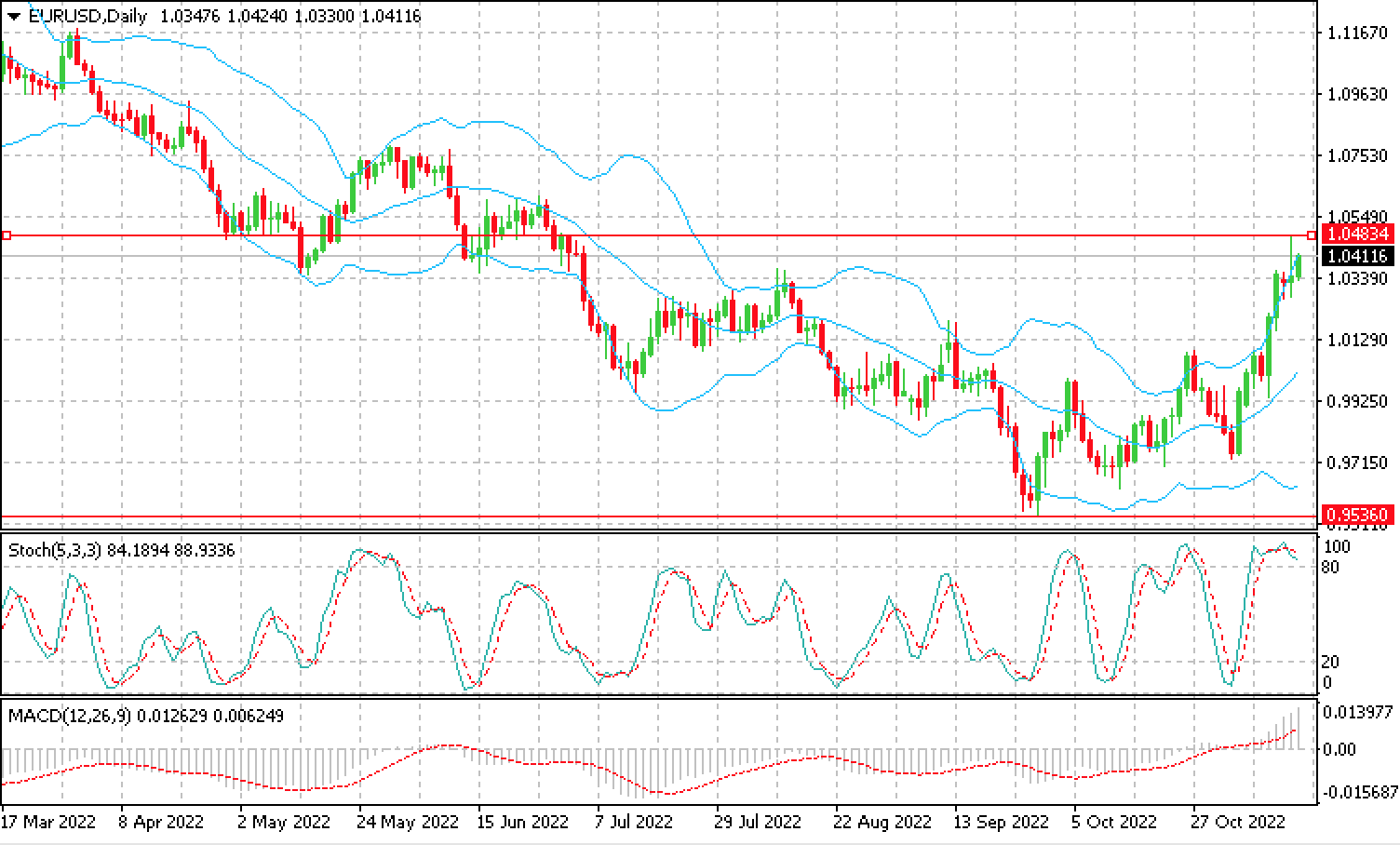Click the EURUSD,Daily chart title

coord(89,17)
